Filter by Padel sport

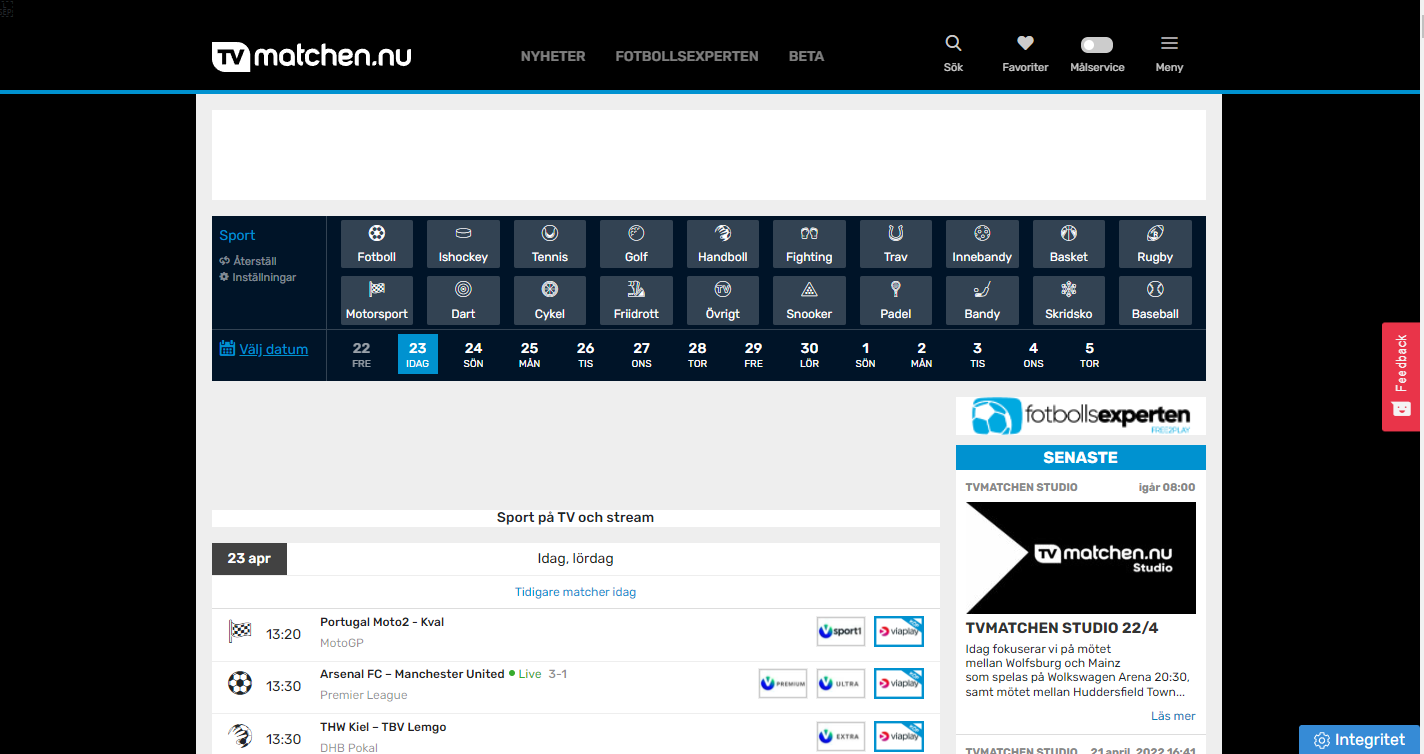(x=896, y=301)
